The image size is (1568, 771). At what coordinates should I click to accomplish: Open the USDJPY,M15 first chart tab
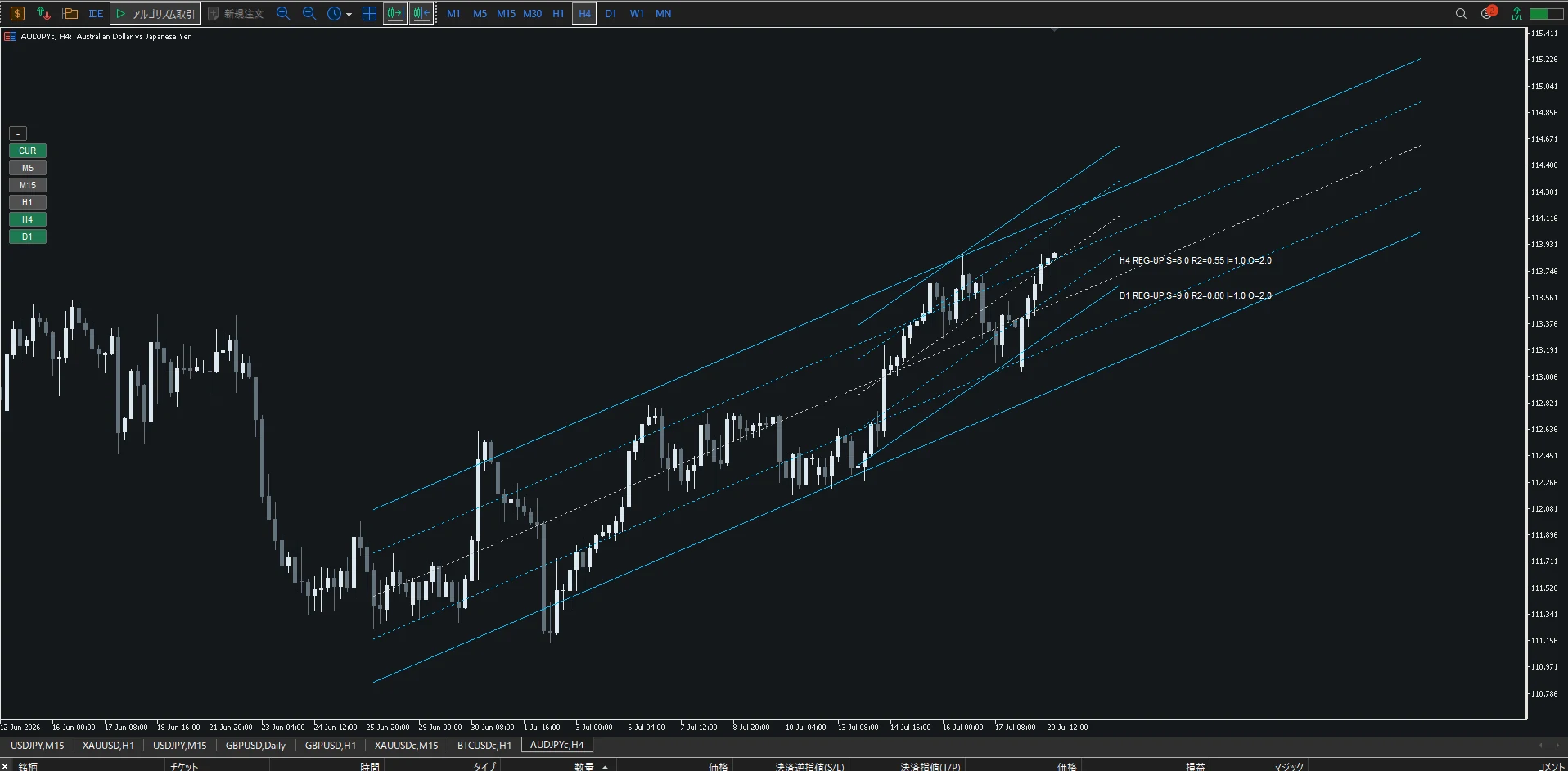click(37, 745)
